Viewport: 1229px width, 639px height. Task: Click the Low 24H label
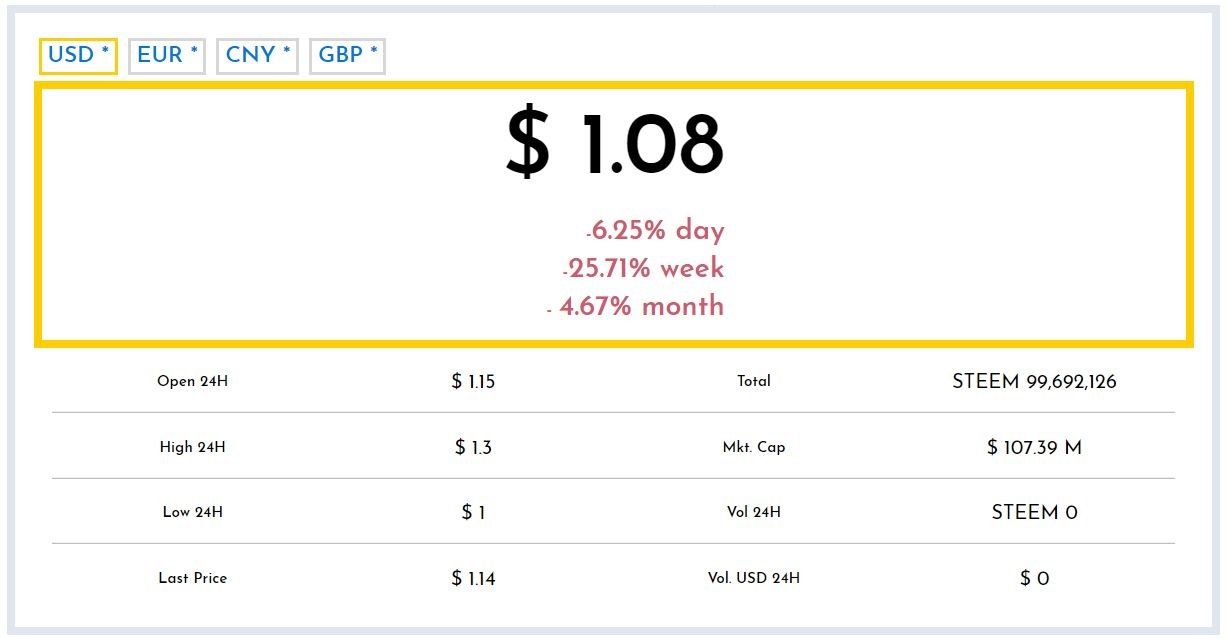[x=192, y=512]
